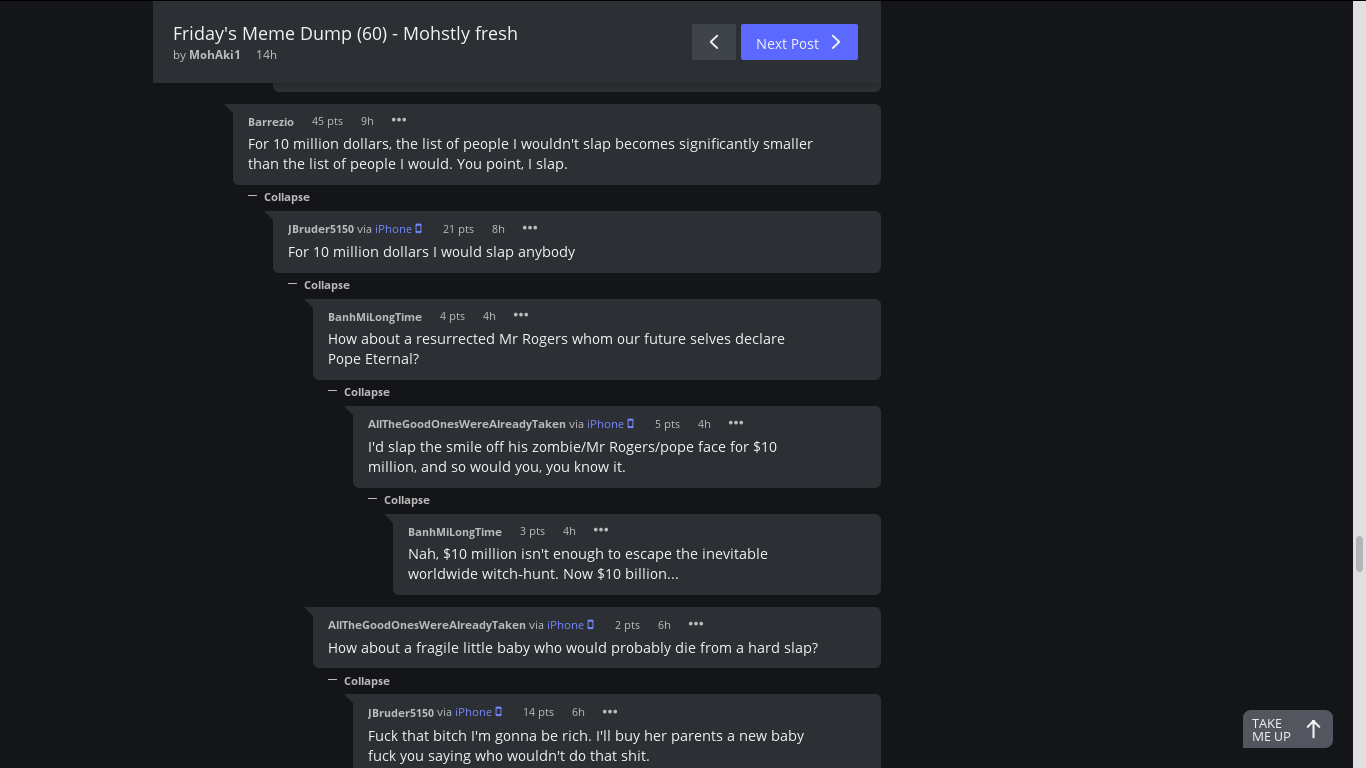Click the Take Me Up arrow button
This screenshot has width=1366, height=768.
[1288, 729]
